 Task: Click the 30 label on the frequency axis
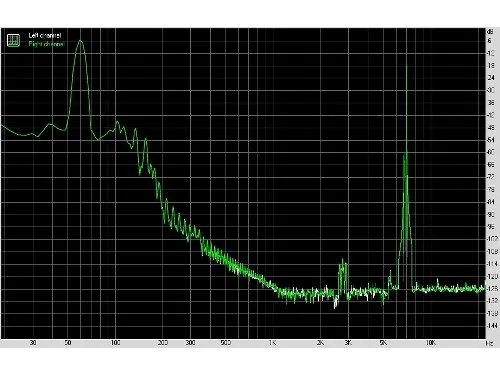click(33, 343)
